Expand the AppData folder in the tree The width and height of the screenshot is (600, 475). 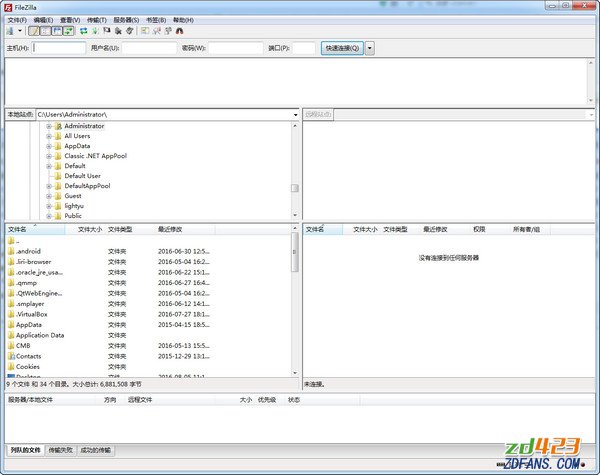click(49, 146)
